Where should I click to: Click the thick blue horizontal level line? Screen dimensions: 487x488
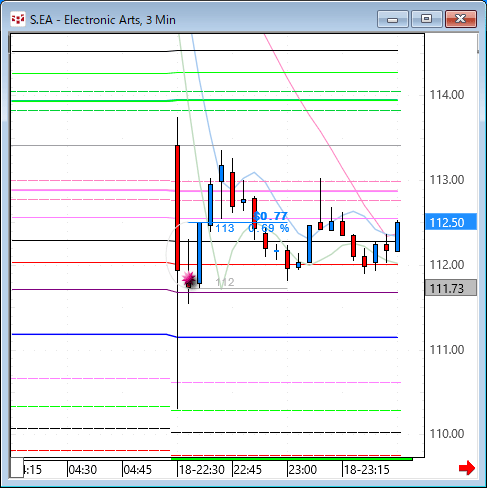(x=205, y=336)
